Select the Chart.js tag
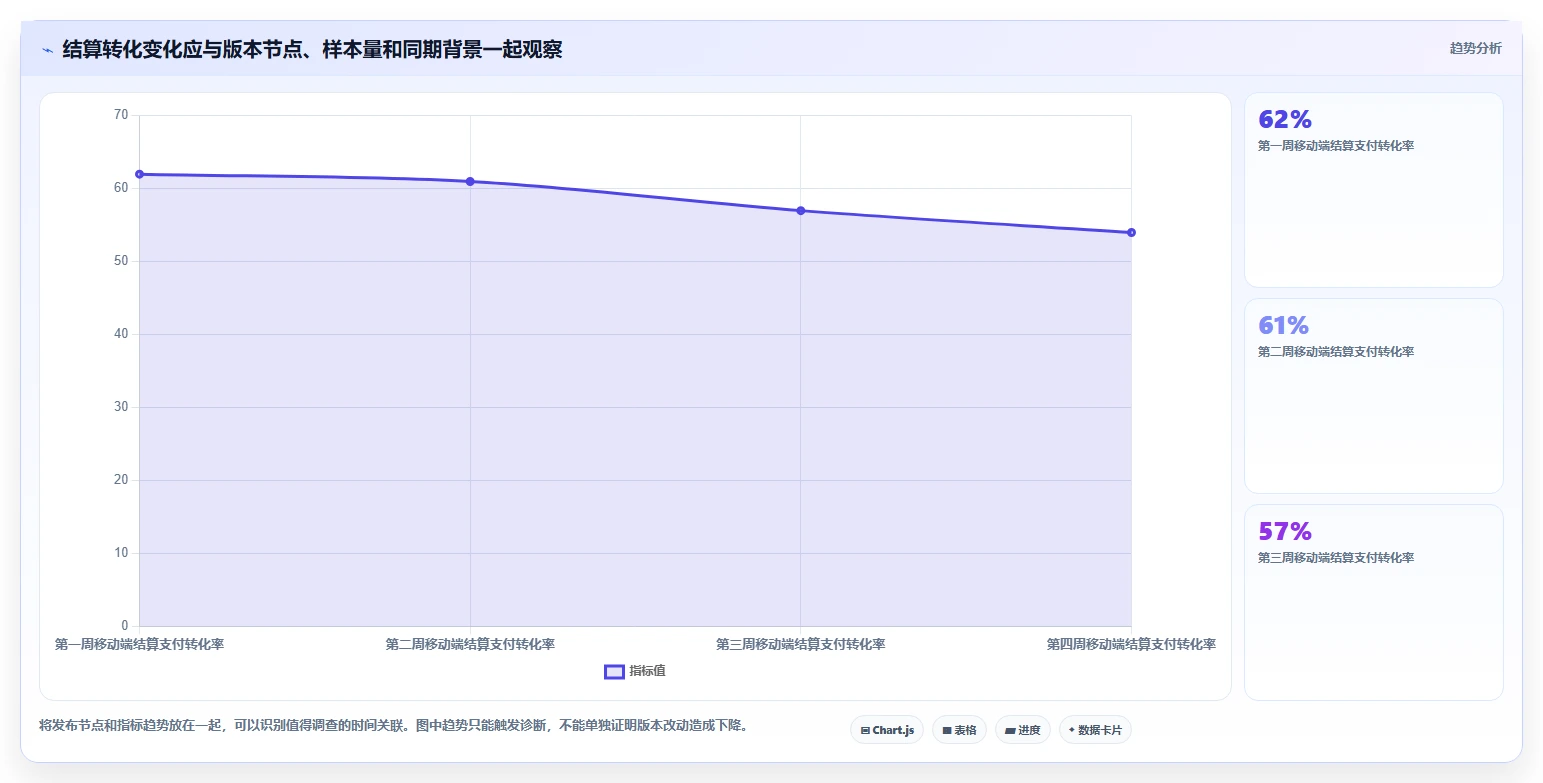The height and width of the screenshot is (783, 1543). (887, 730)
